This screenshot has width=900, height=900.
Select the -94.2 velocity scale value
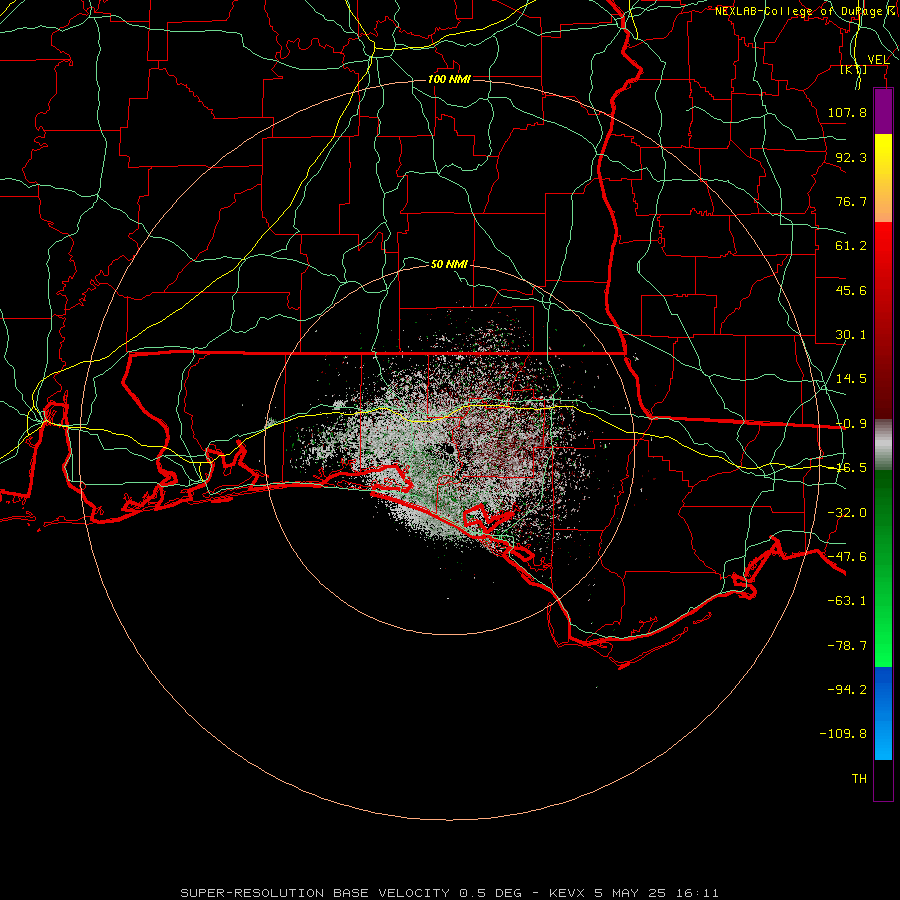pos(847,690)
